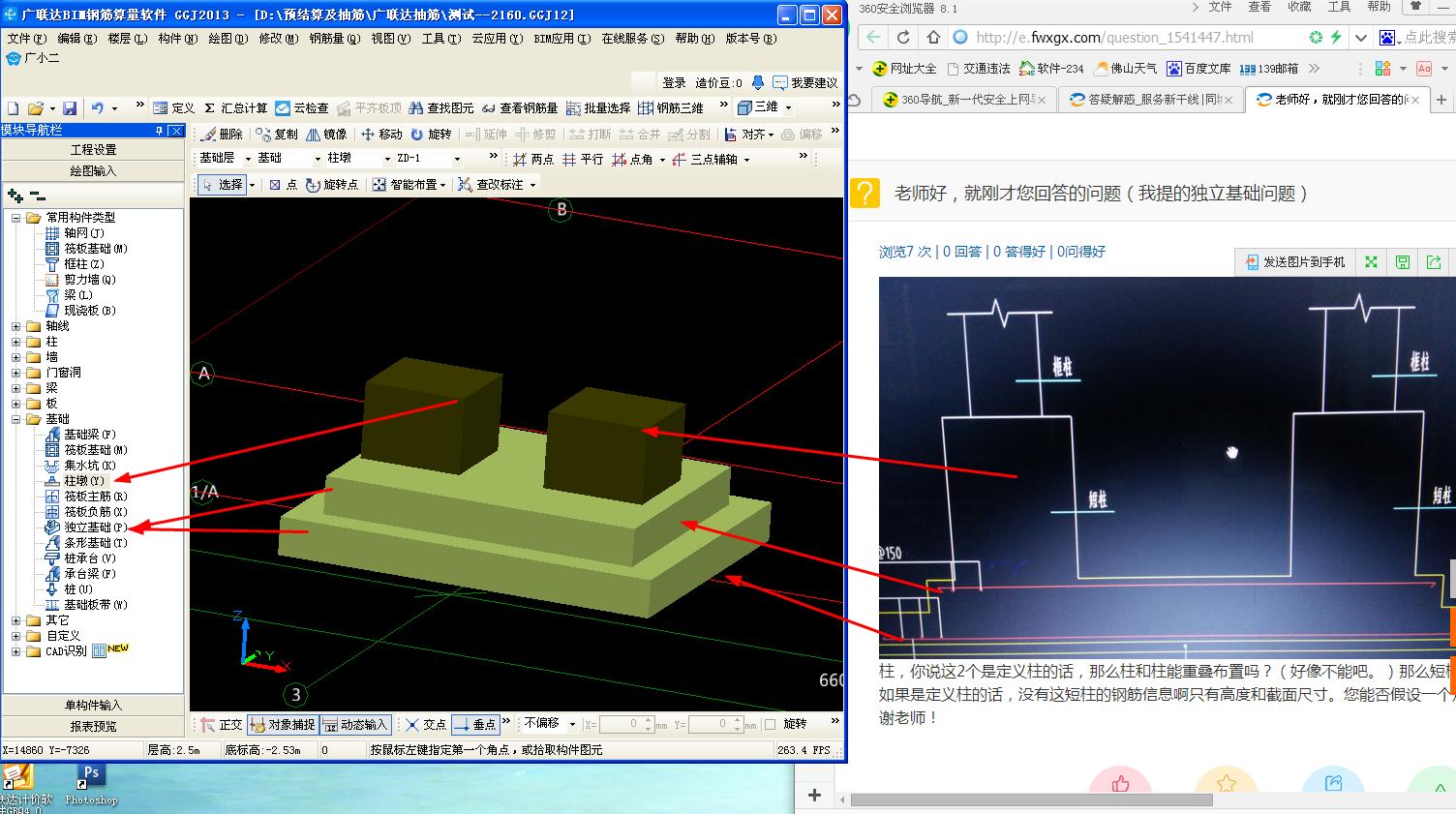The height and width of the screenshot is (814, 1456).
Task: Select the 移动 move tool
Action: (381, 135)
